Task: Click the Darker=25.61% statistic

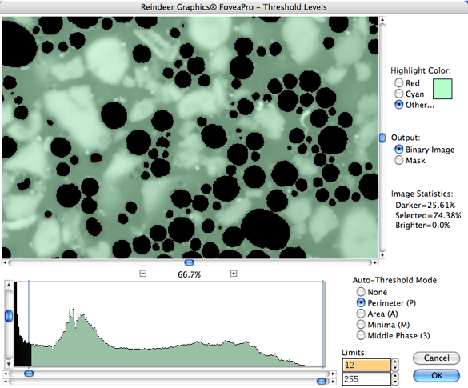Action: pyautogui.click(x=425, y=205)
